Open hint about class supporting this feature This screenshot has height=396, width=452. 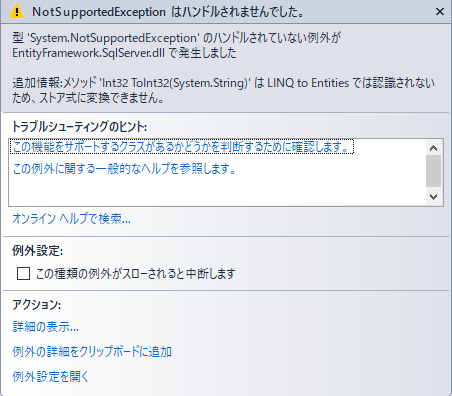tap(182, 147)
